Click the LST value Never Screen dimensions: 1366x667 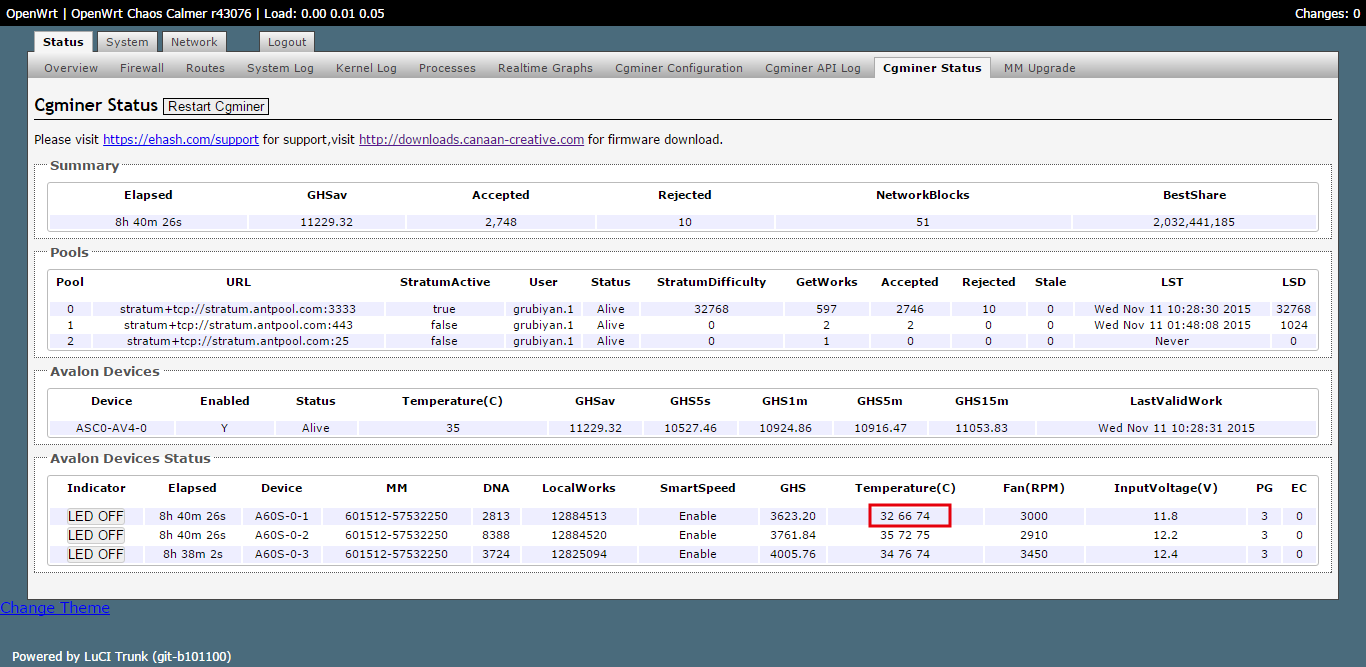coord(1172,341)
